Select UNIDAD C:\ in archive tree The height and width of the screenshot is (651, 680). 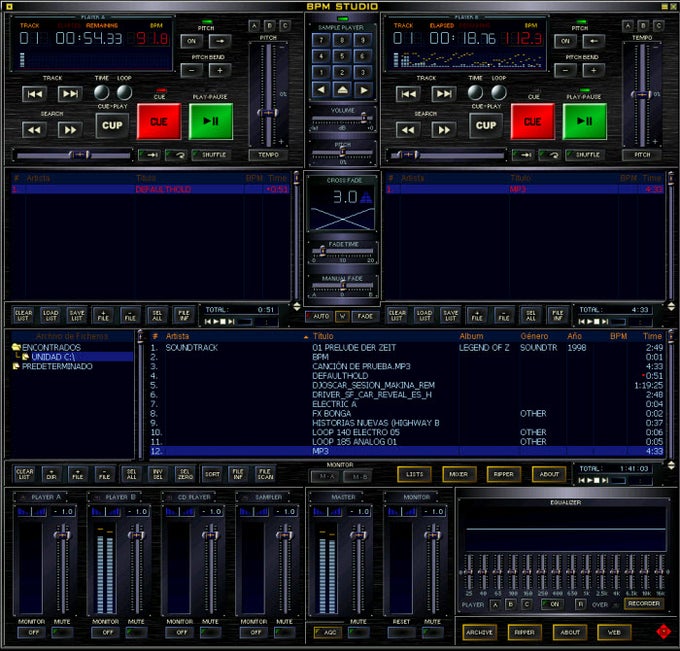point(53,357)
